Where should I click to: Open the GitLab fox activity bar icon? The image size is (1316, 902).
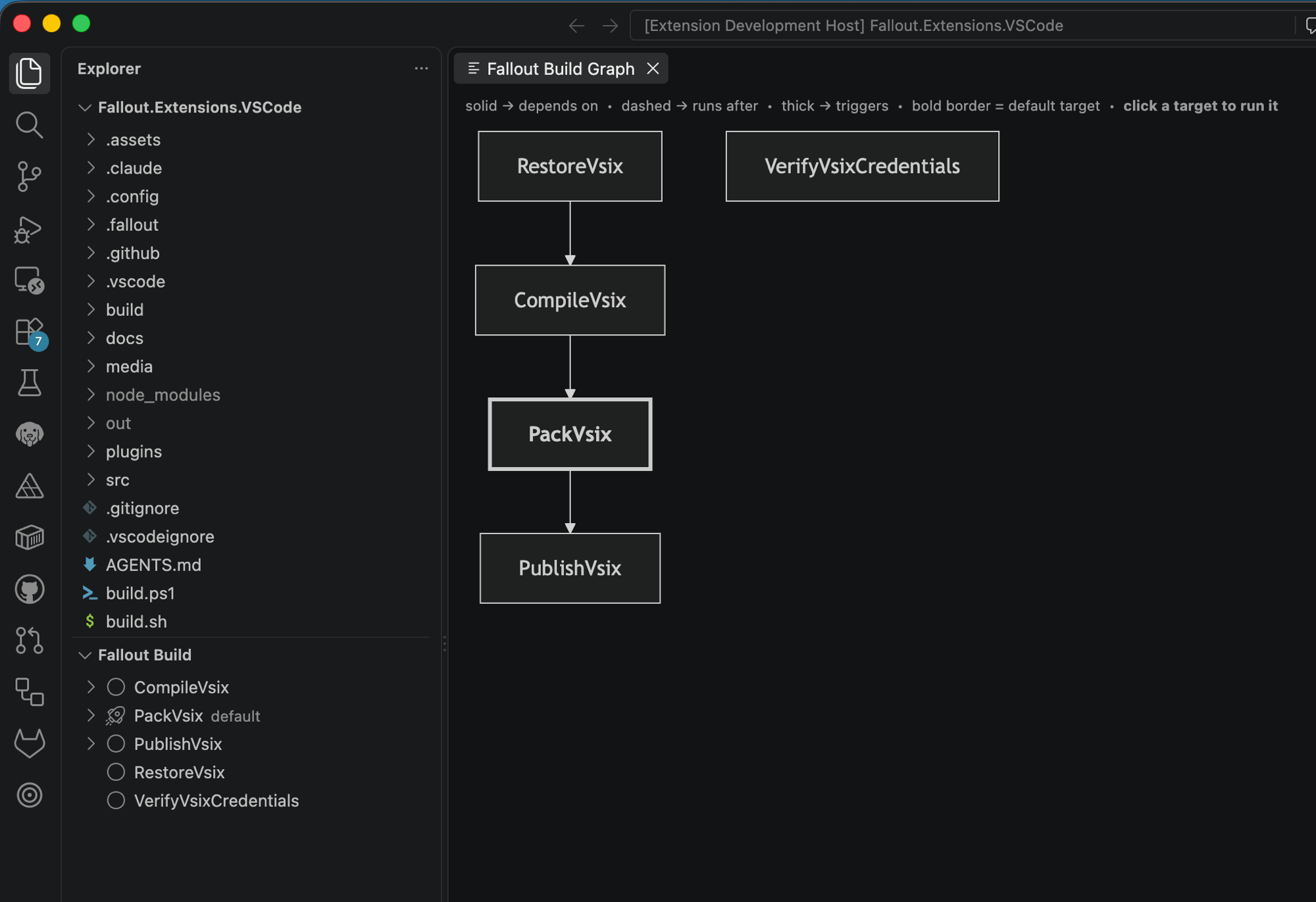click(30, 743)
